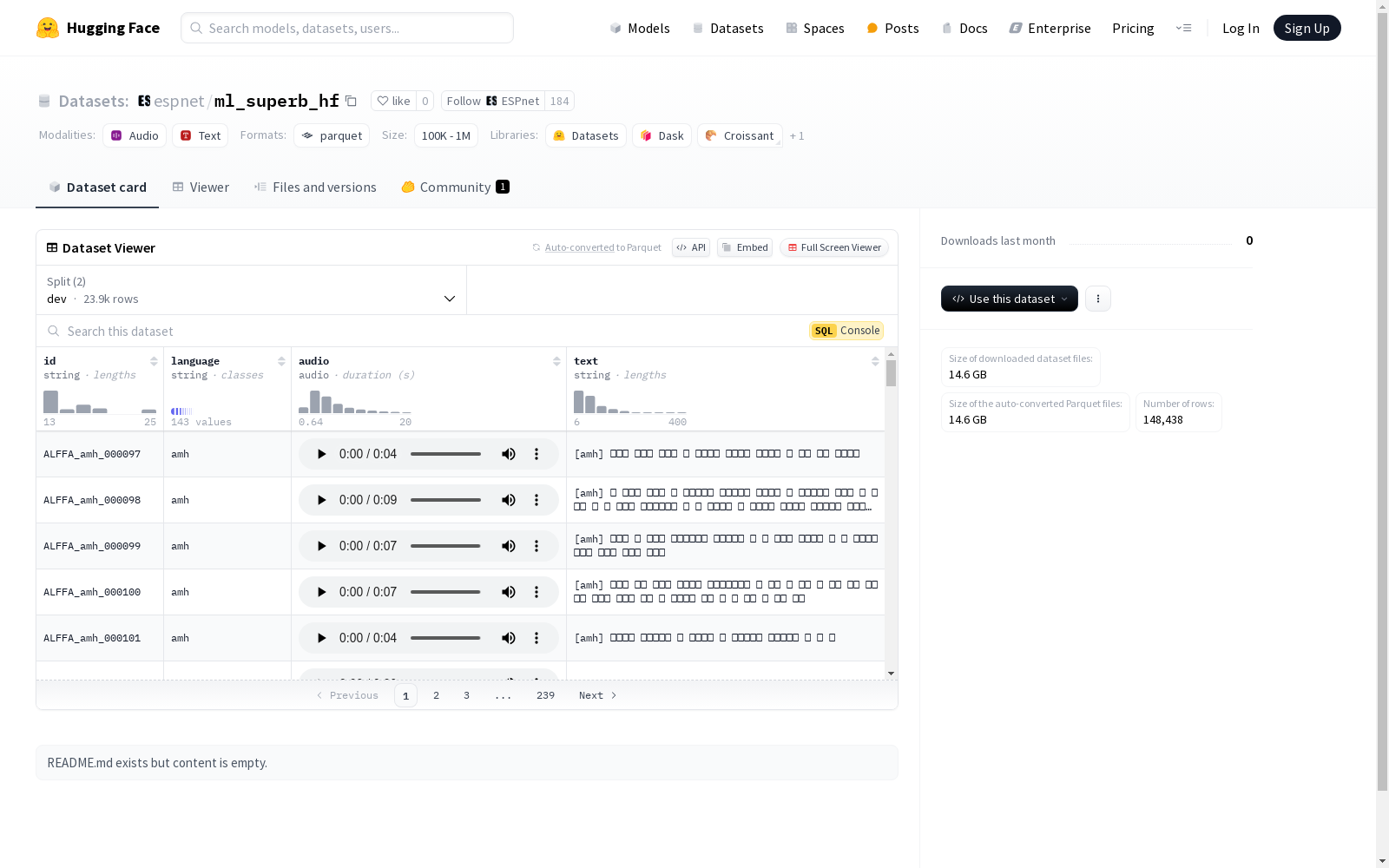
Task: Mute audio in ALFFA_amh_000099 row
Action: click(509, 546)
